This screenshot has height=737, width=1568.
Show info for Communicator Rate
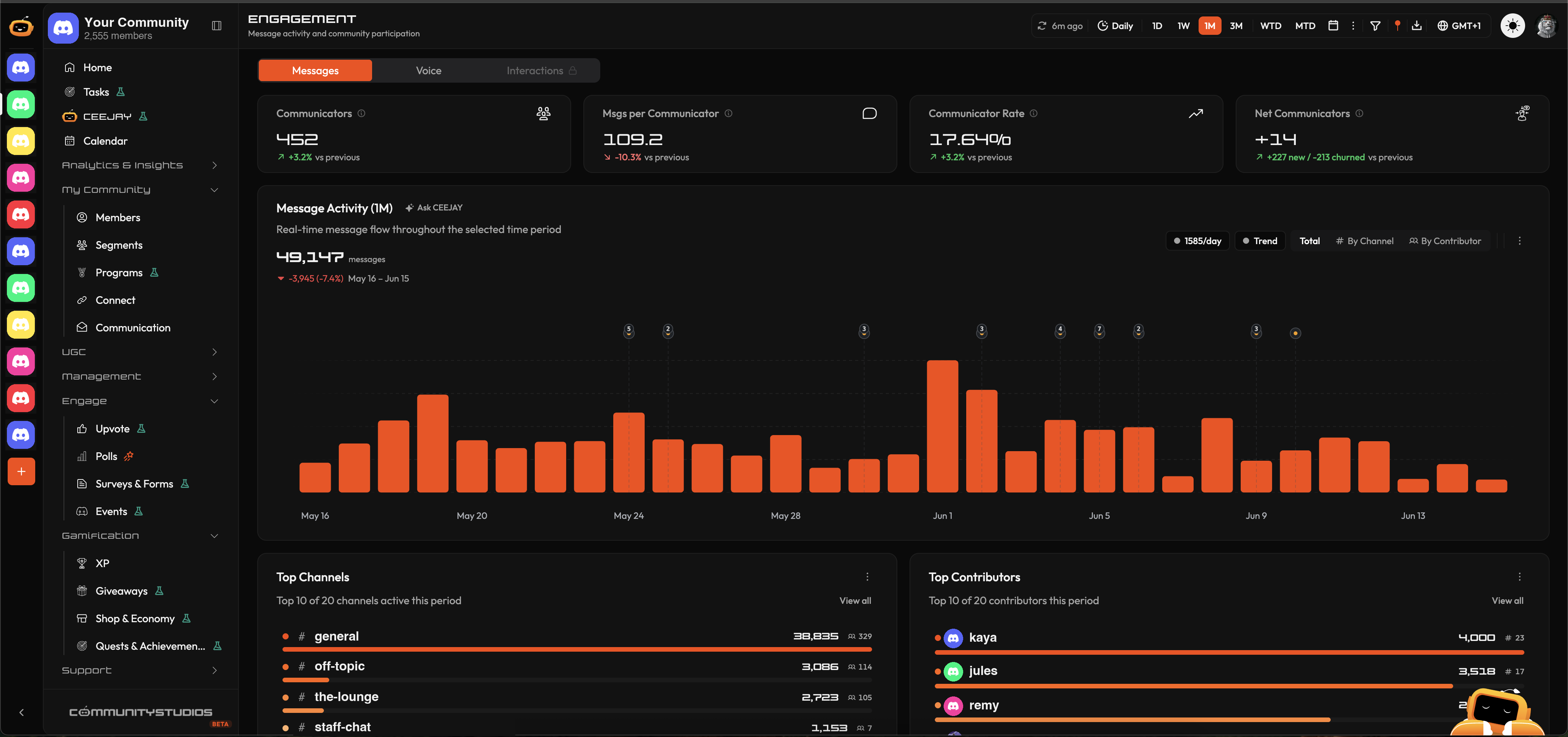coord(1034,114)
